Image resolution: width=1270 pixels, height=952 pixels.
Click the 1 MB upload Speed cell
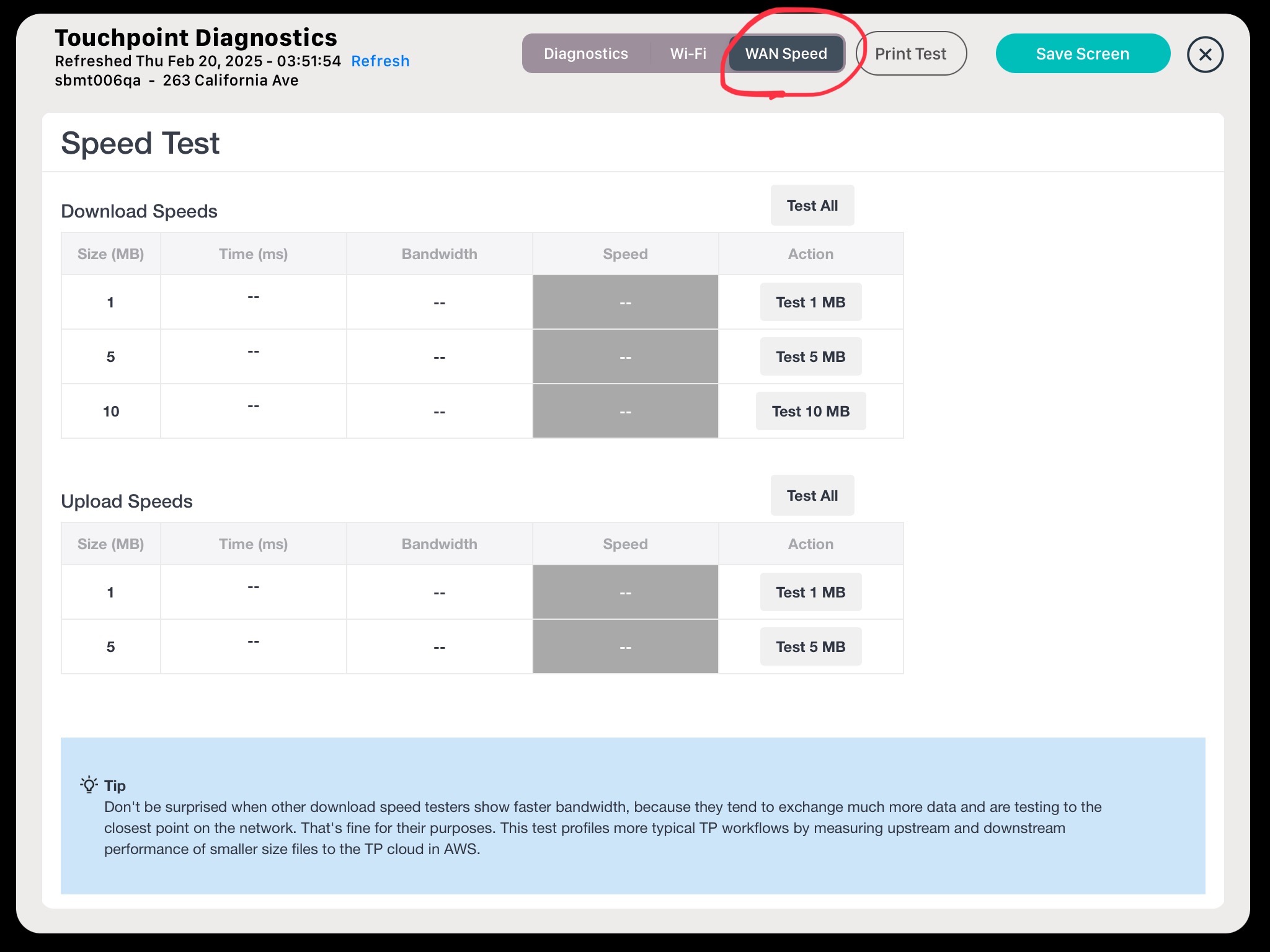tap(625, 593)
